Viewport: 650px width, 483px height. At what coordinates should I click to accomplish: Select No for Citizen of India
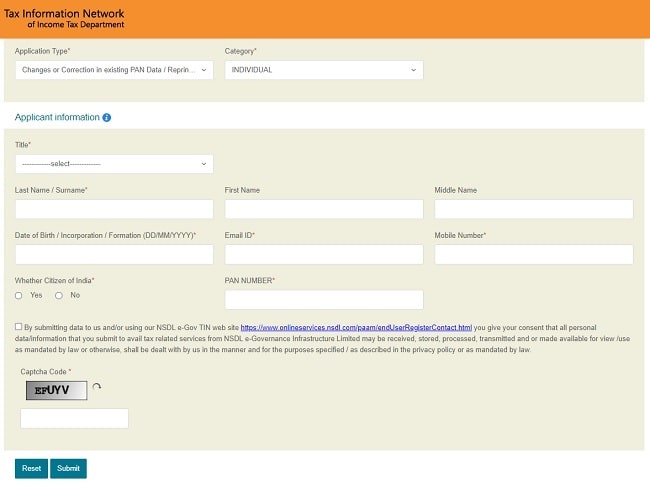[59, 296]
